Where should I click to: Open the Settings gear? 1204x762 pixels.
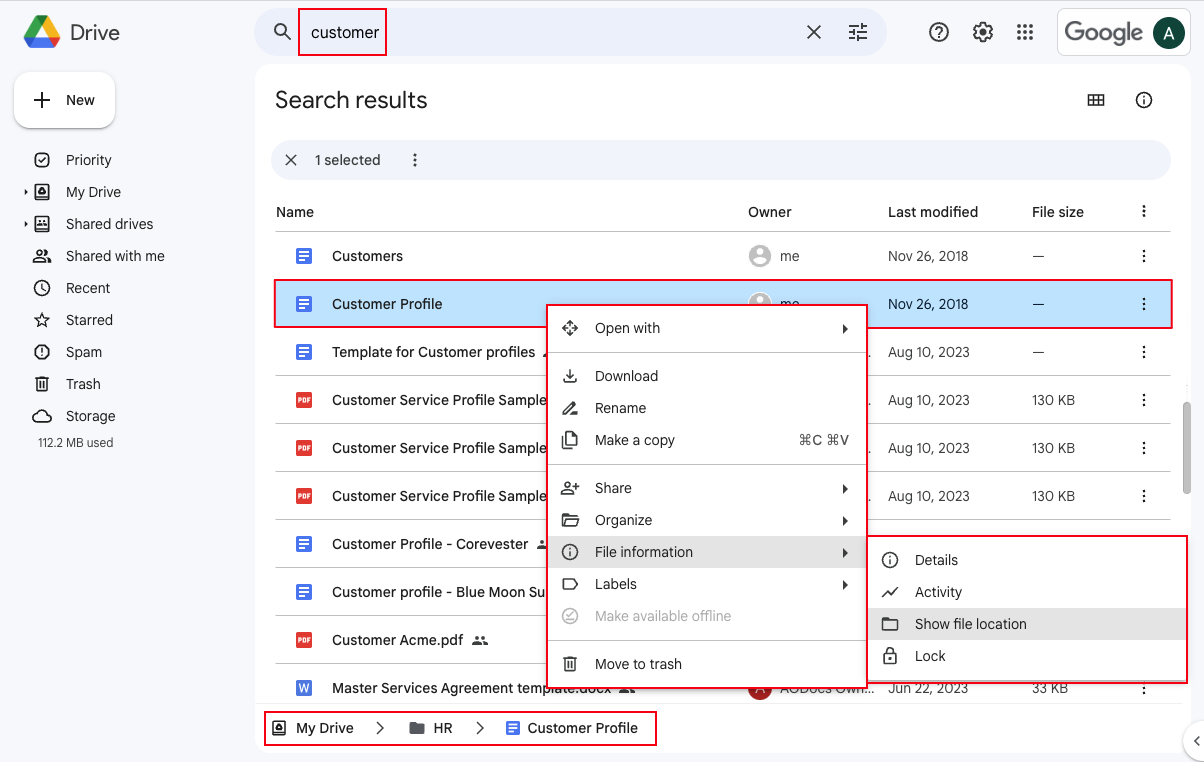coord(983,32)
